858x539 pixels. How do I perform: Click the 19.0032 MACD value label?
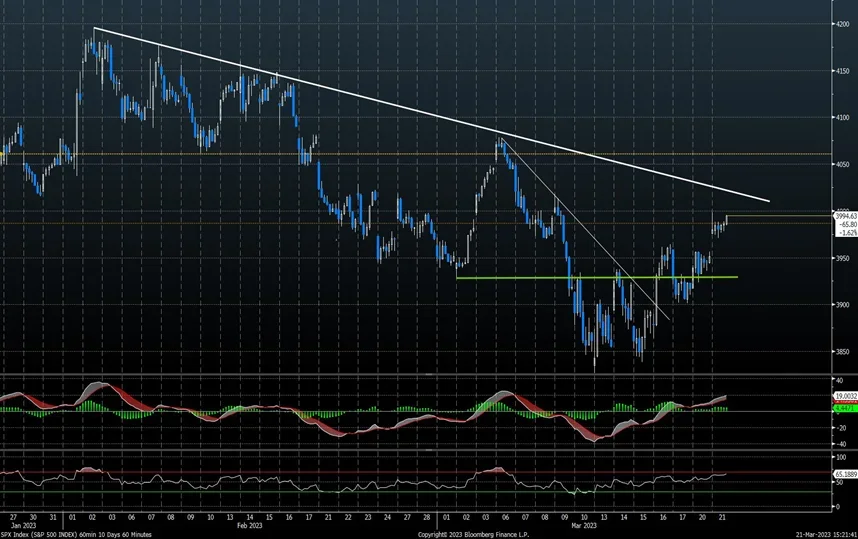845,397
